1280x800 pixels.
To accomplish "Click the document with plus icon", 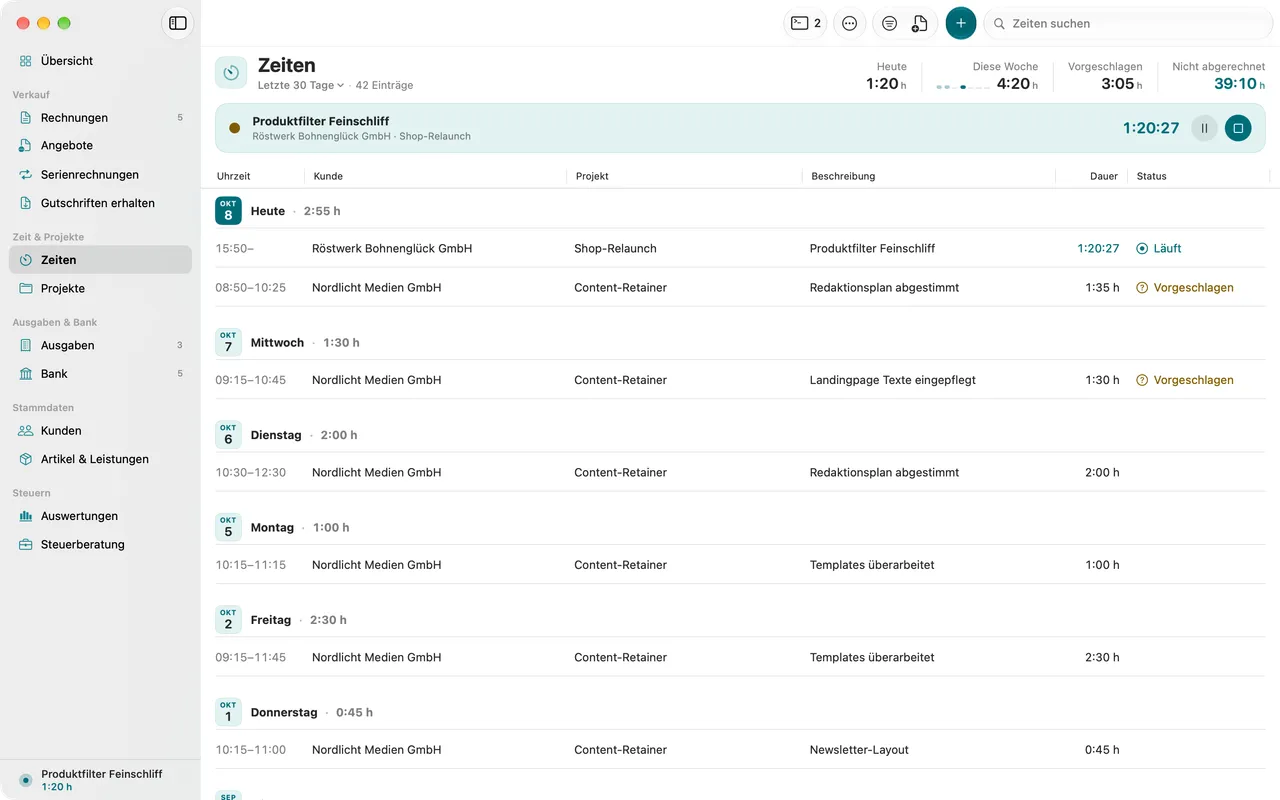I will point(920,23).
